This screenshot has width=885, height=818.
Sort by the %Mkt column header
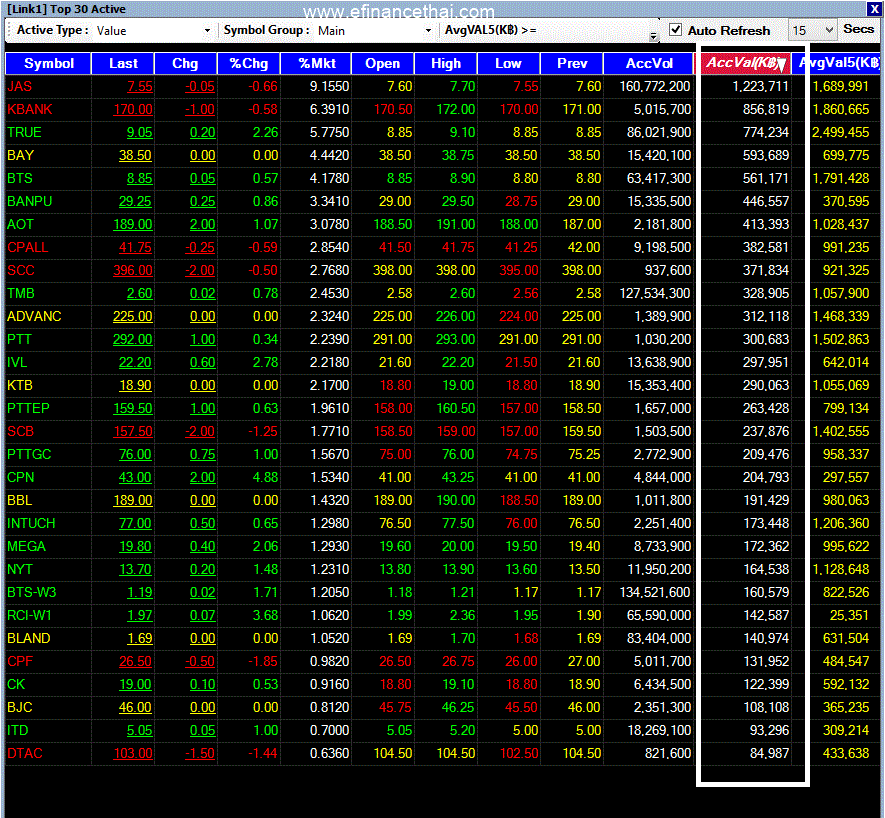(x=316, y=63)
